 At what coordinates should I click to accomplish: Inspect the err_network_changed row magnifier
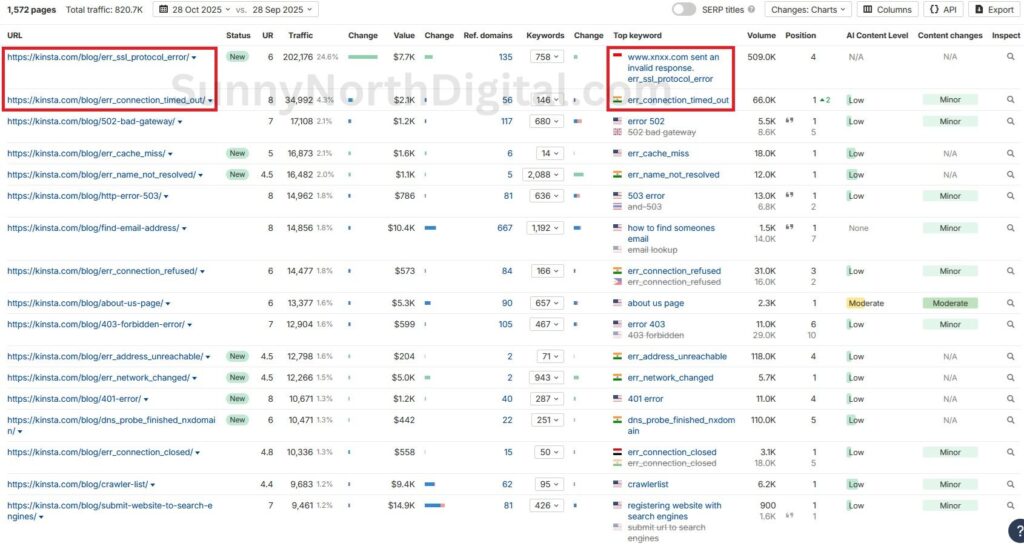coord(1010,377)
